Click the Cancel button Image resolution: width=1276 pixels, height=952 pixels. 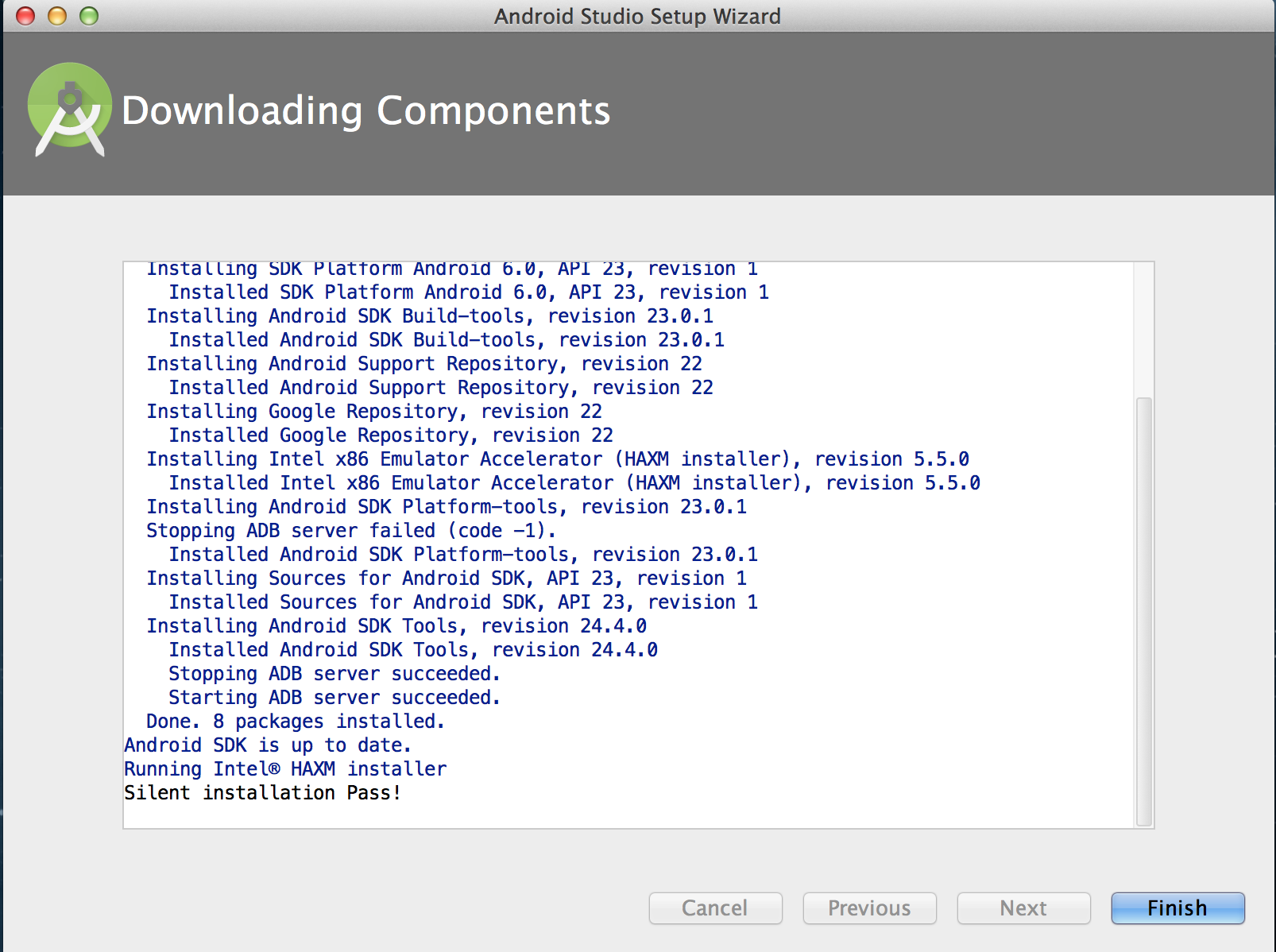(715, 908)
